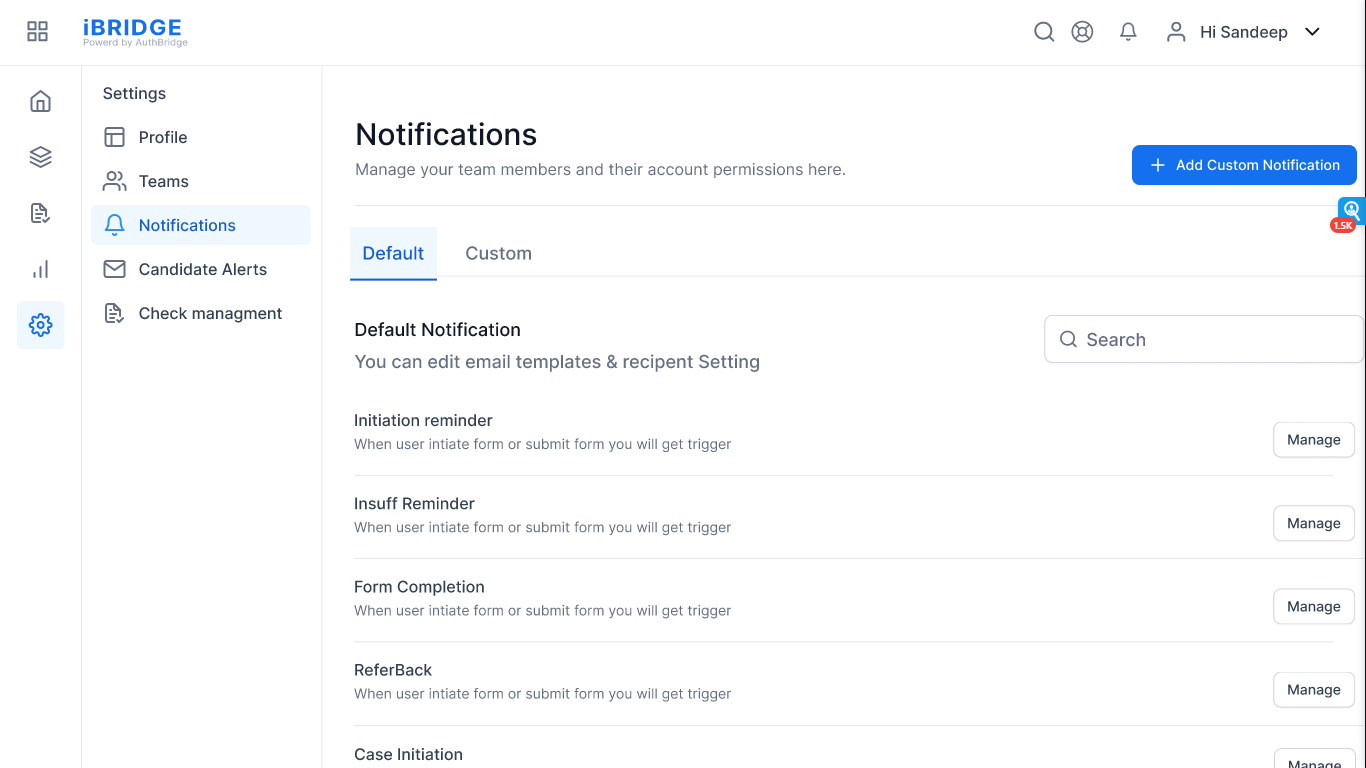This screenshot has height=768, width=1366.
Task: Manage the Insuff Reminder notification
Action: tap(1313, 523)
